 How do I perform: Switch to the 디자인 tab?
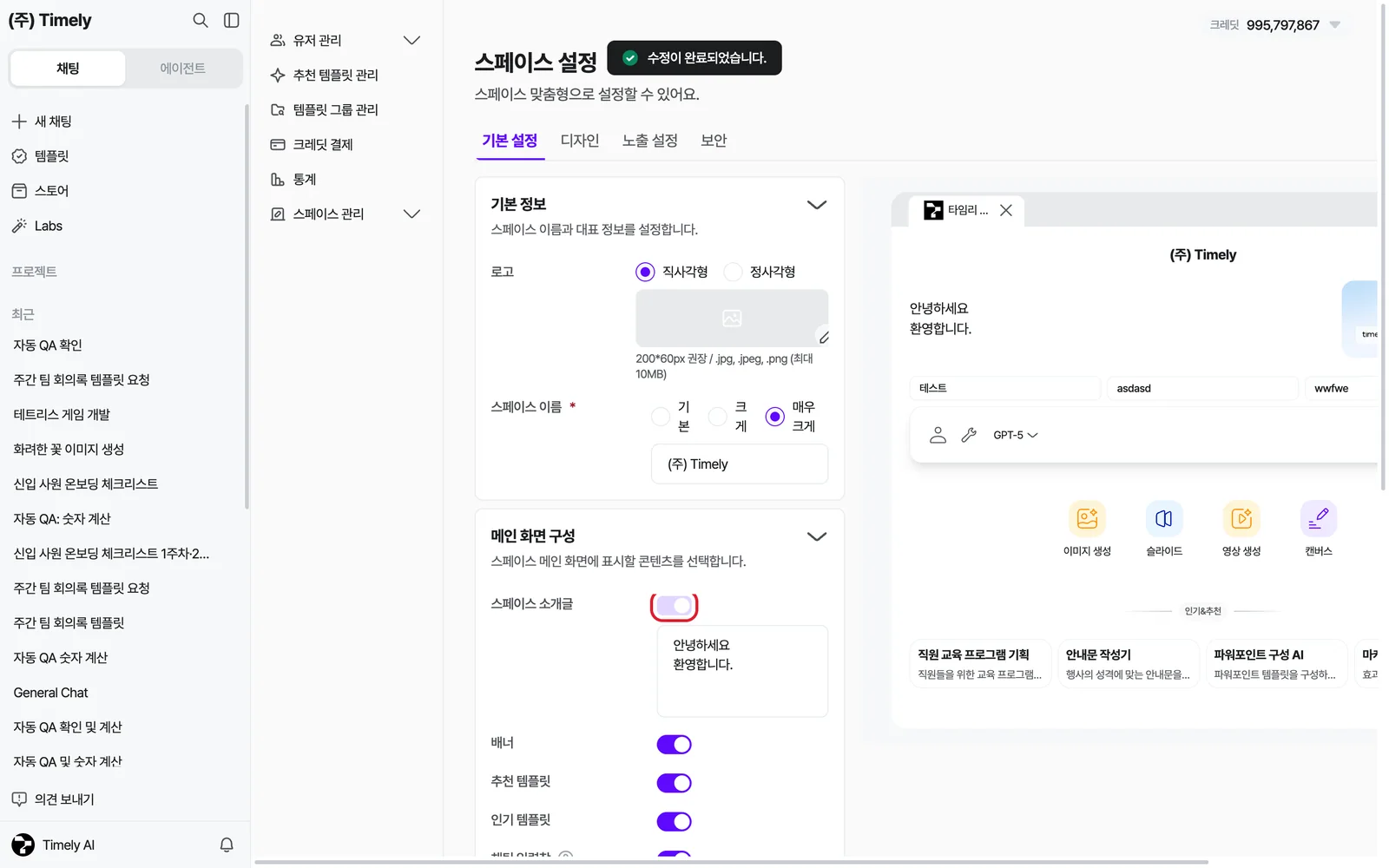pos(580,141)
